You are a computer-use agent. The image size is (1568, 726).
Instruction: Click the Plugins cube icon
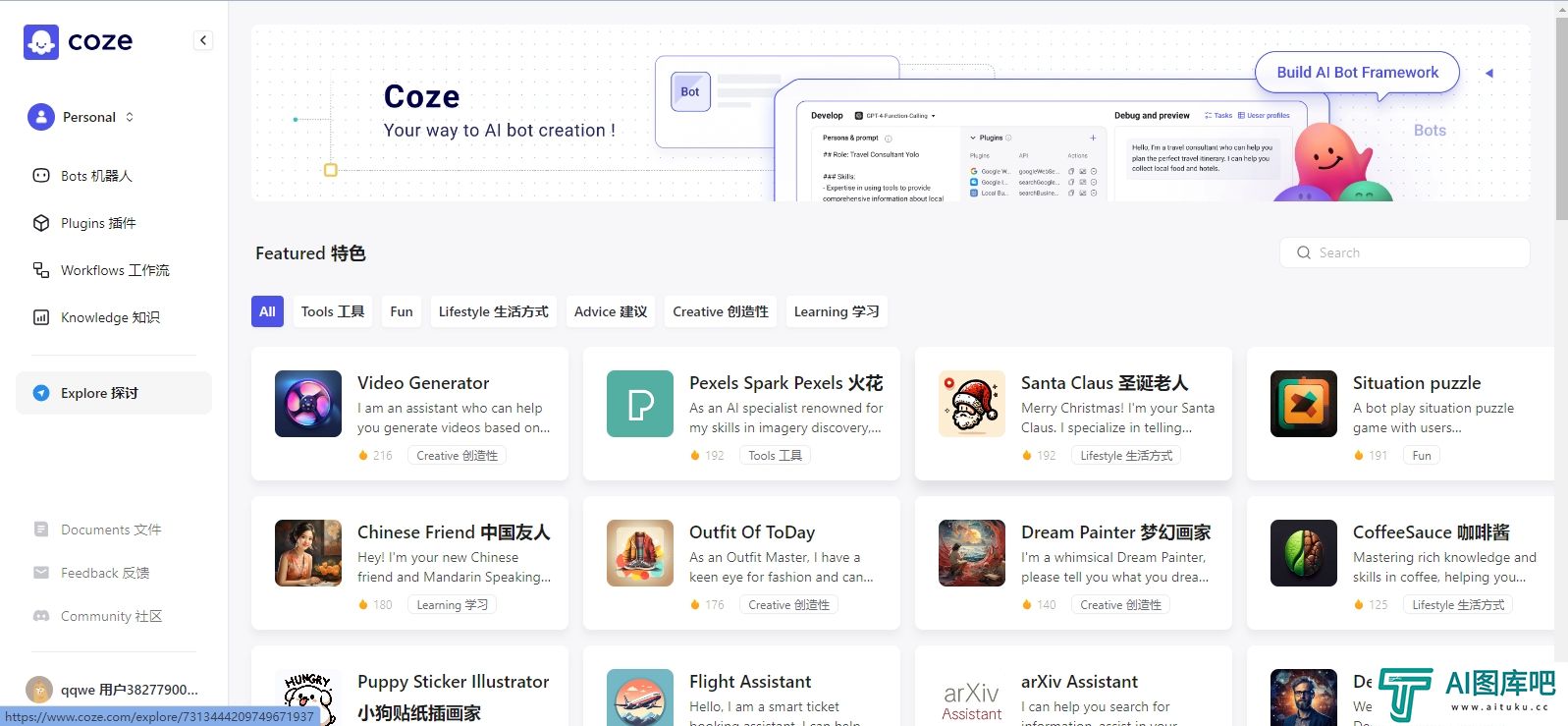pyautogui.click(x=41, y=223)
